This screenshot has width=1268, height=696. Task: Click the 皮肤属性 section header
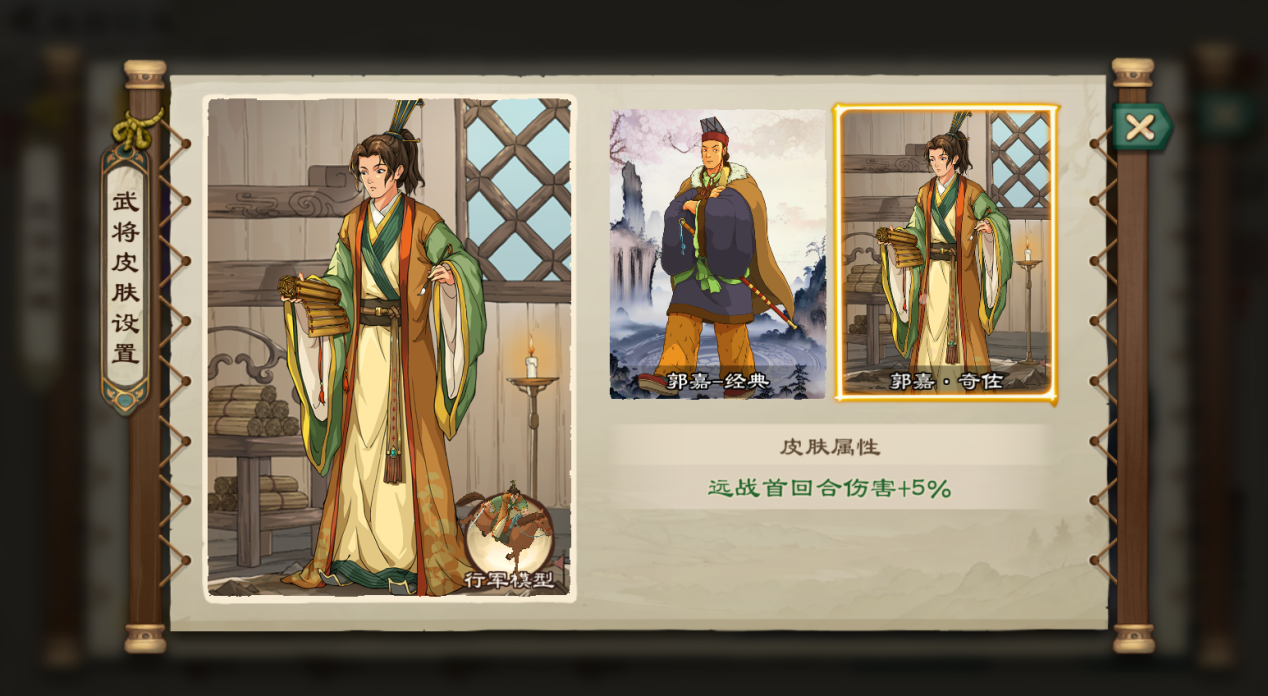pos(830,446)
